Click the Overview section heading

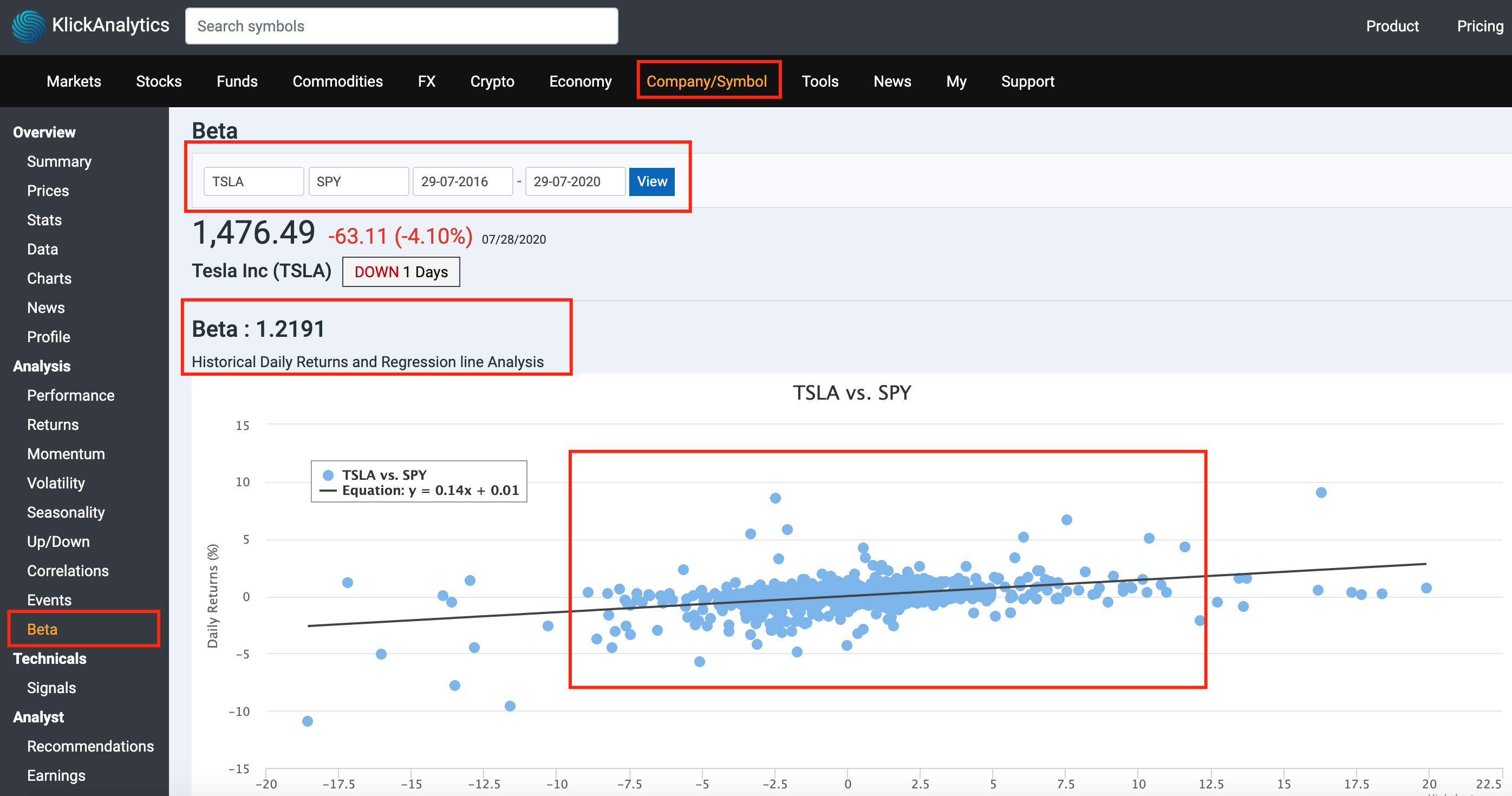44,132
